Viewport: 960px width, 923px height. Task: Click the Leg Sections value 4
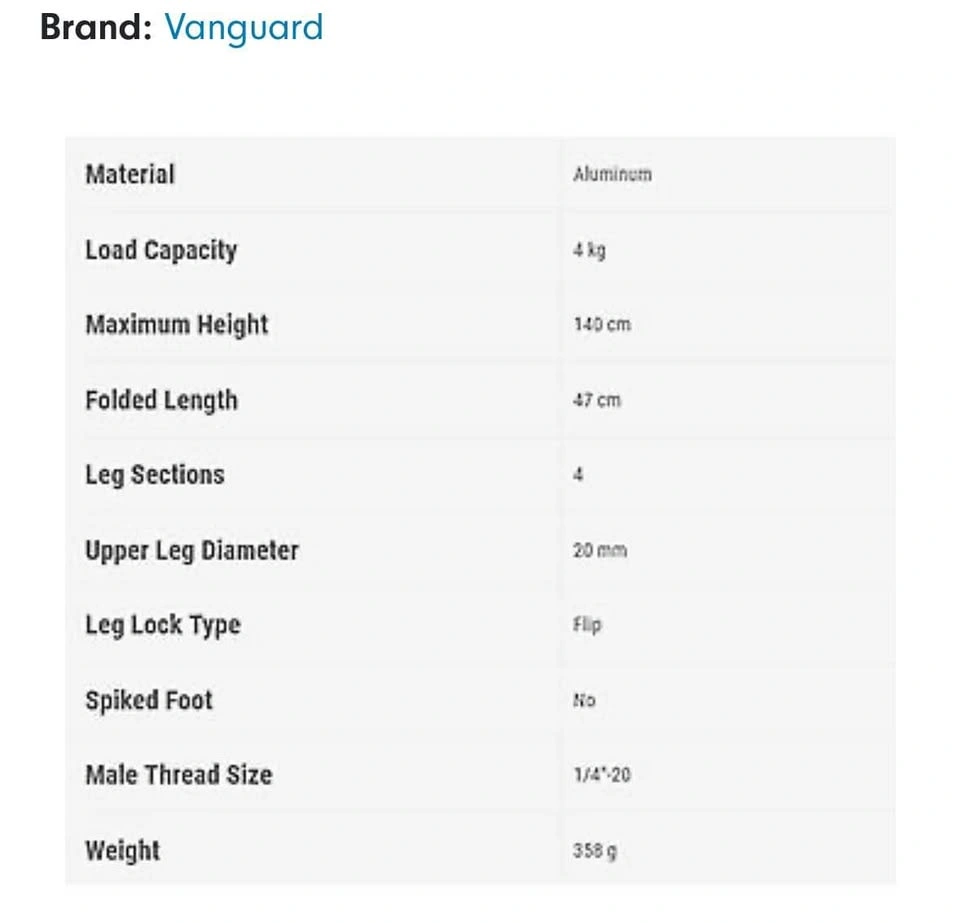[x=578, y=474]
